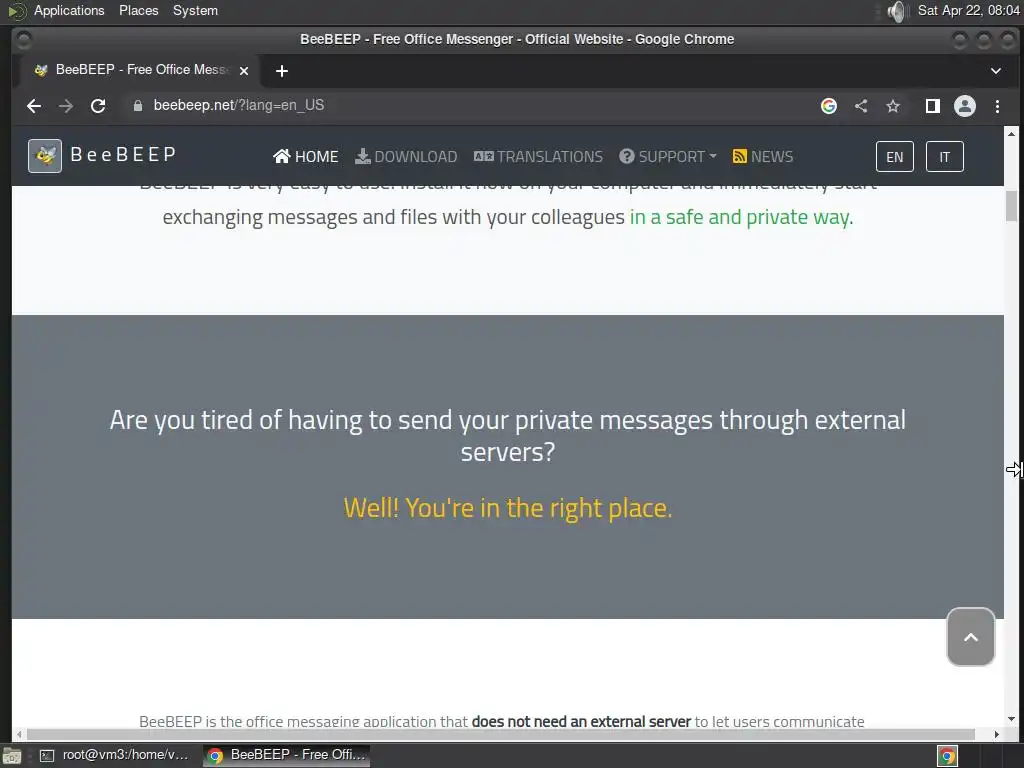This screenshot has width=1024, height=768.
Task: Open Chrome three-dot menu
Action: (997, 106)
